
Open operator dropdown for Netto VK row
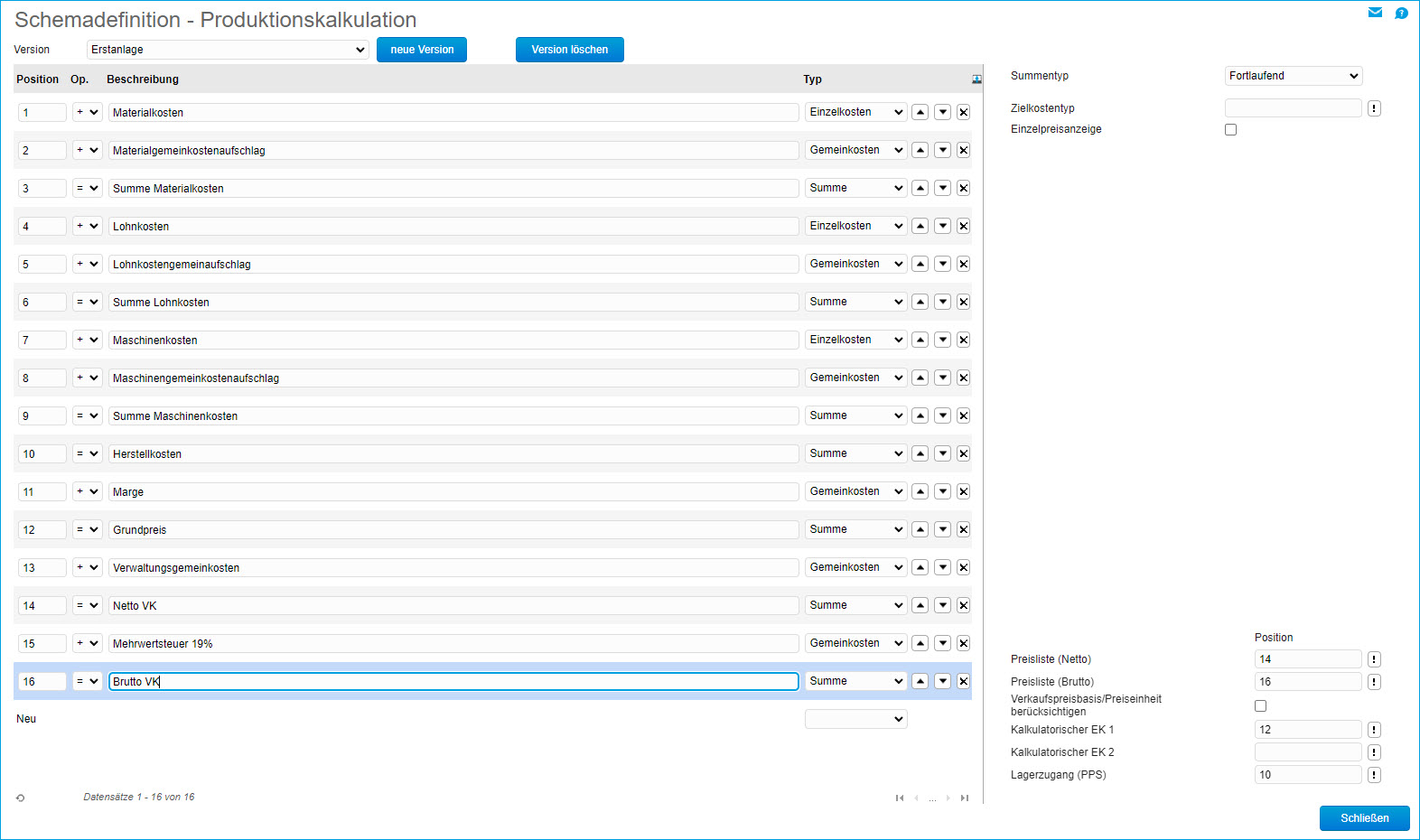click(87, 606)
